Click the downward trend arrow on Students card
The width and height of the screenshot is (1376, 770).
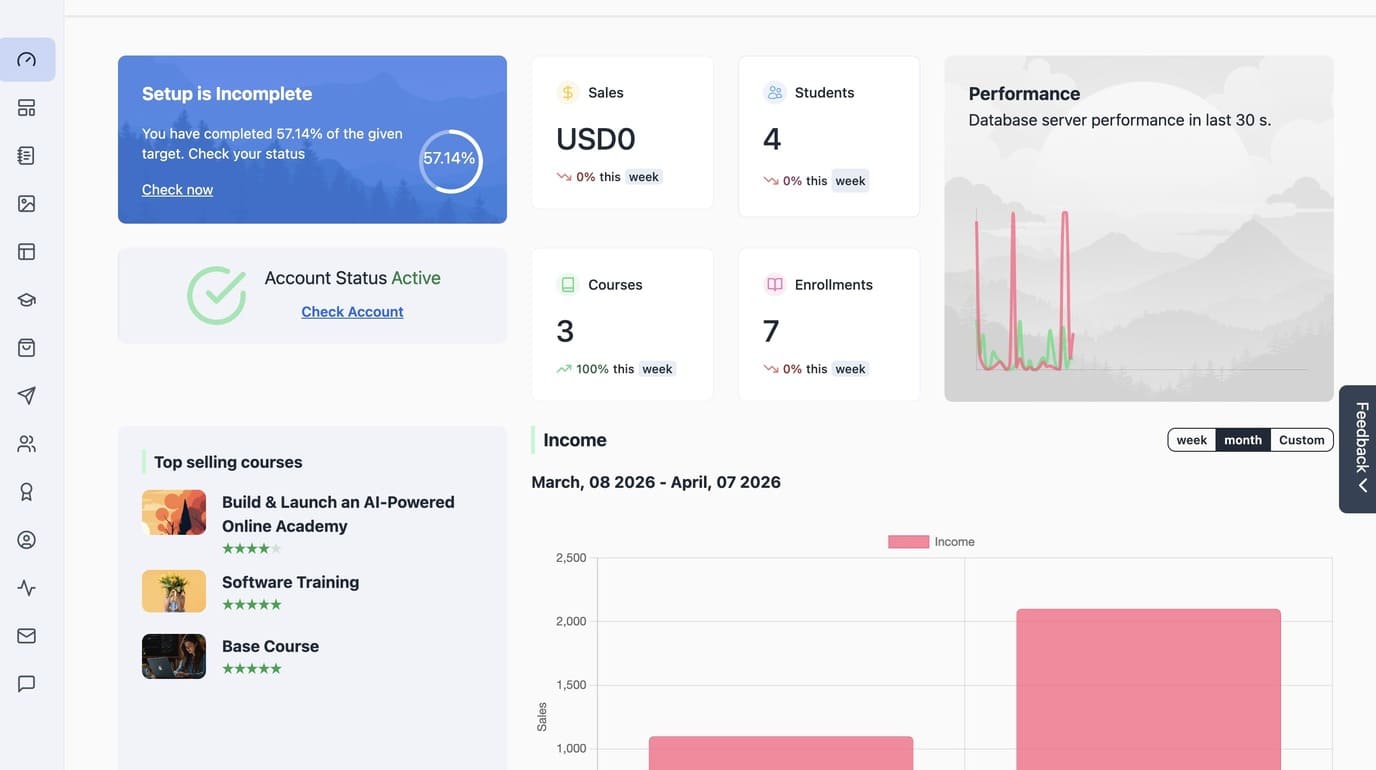[771, 181]
